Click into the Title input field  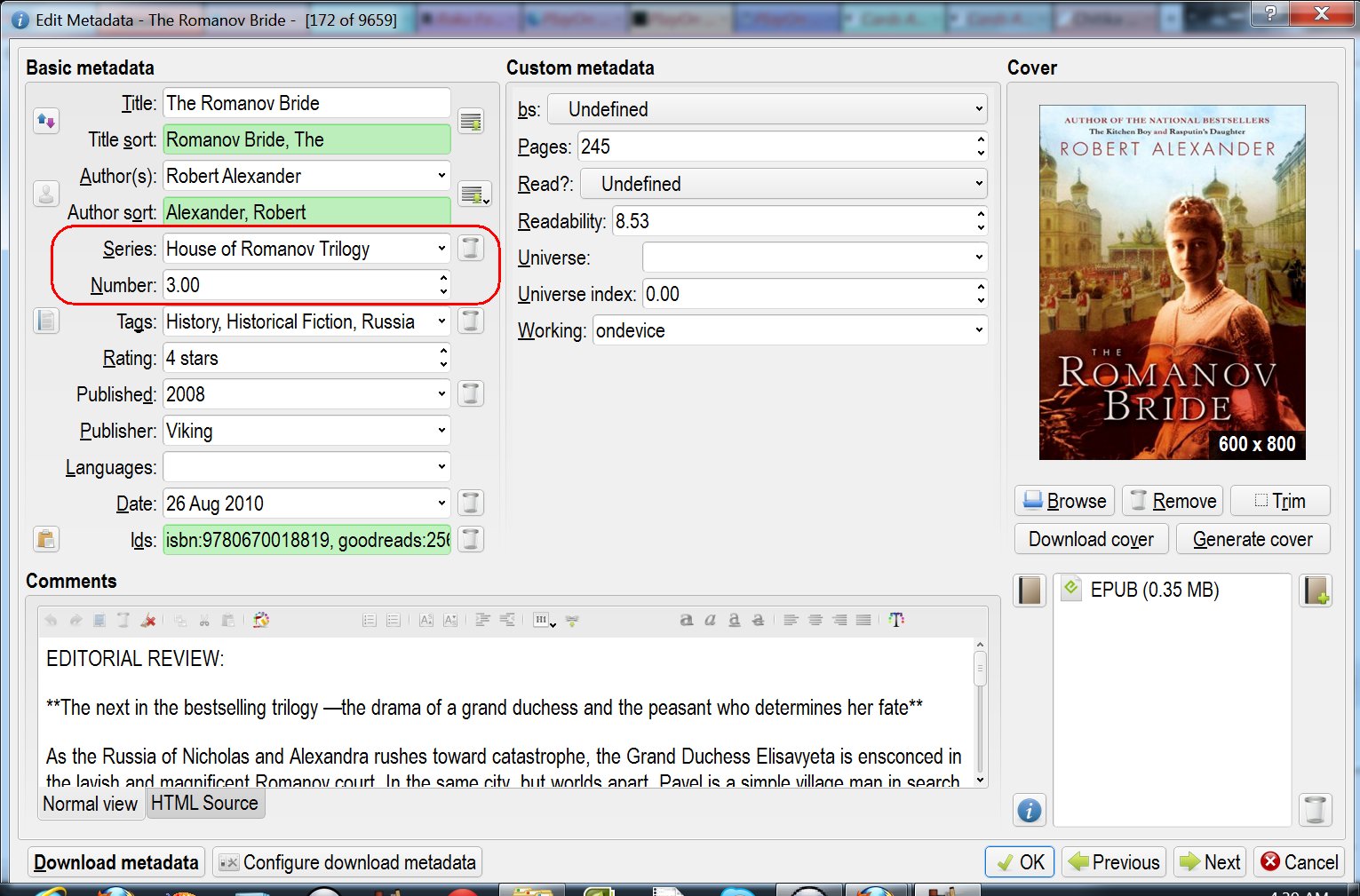[306, 102]
